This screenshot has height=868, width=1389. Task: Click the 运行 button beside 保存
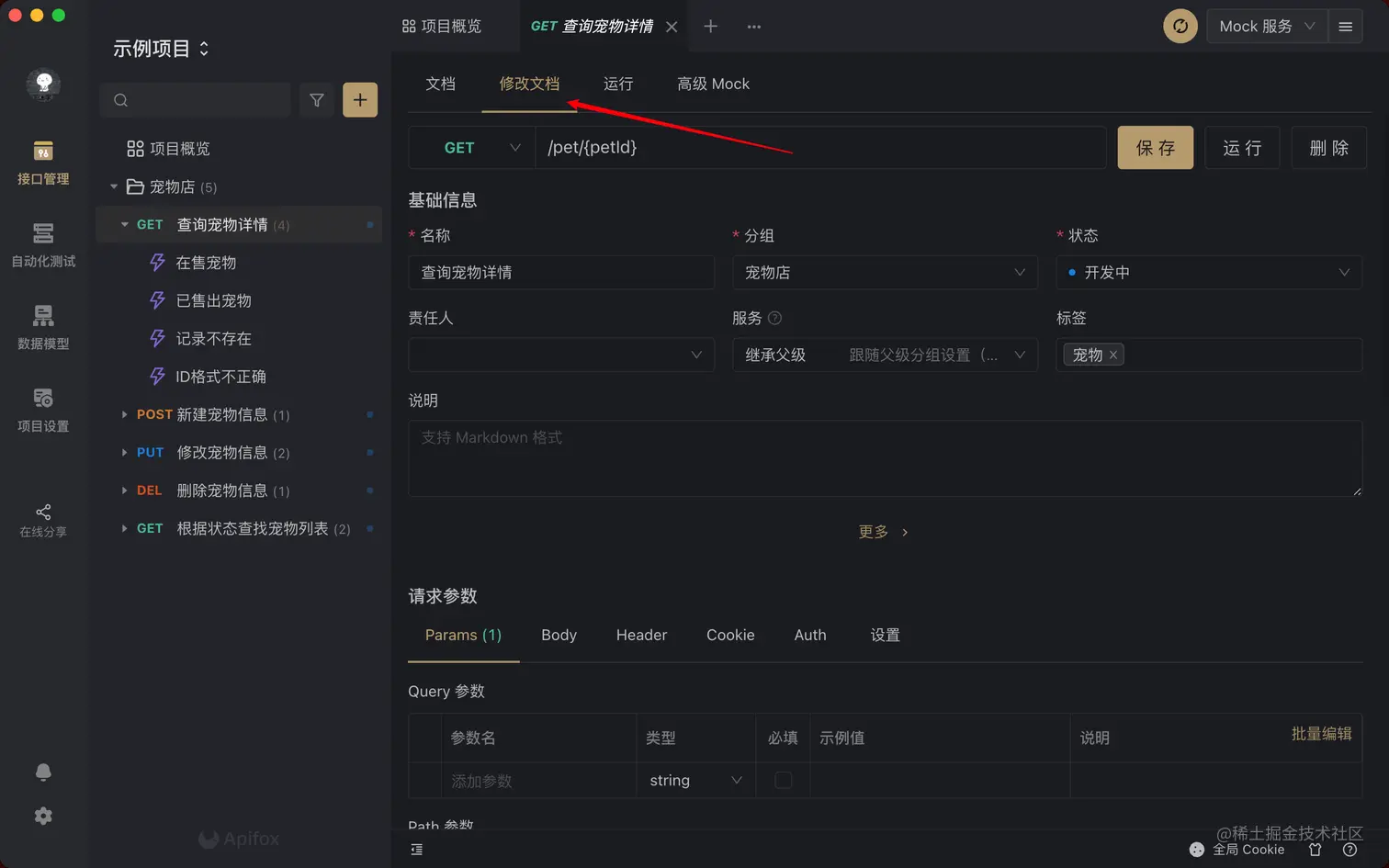click(x=1242, y=148)
